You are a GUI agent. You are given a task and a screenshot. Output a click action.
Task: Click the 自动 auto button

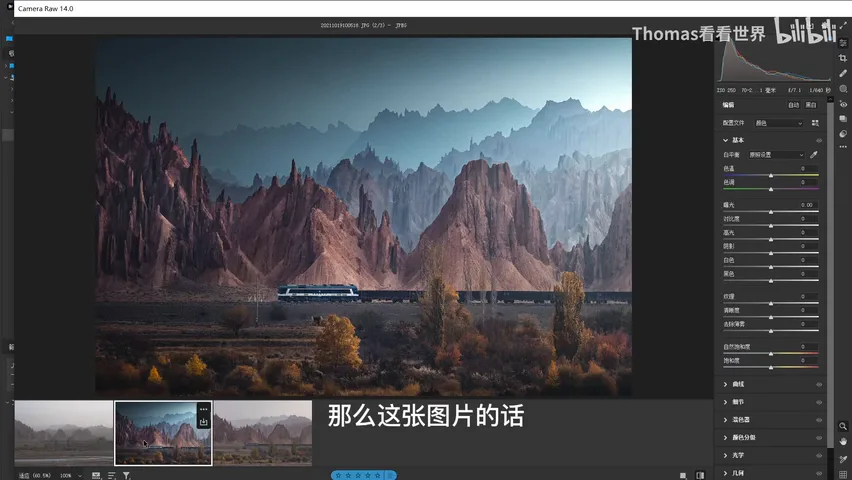(x=793, y=105)
